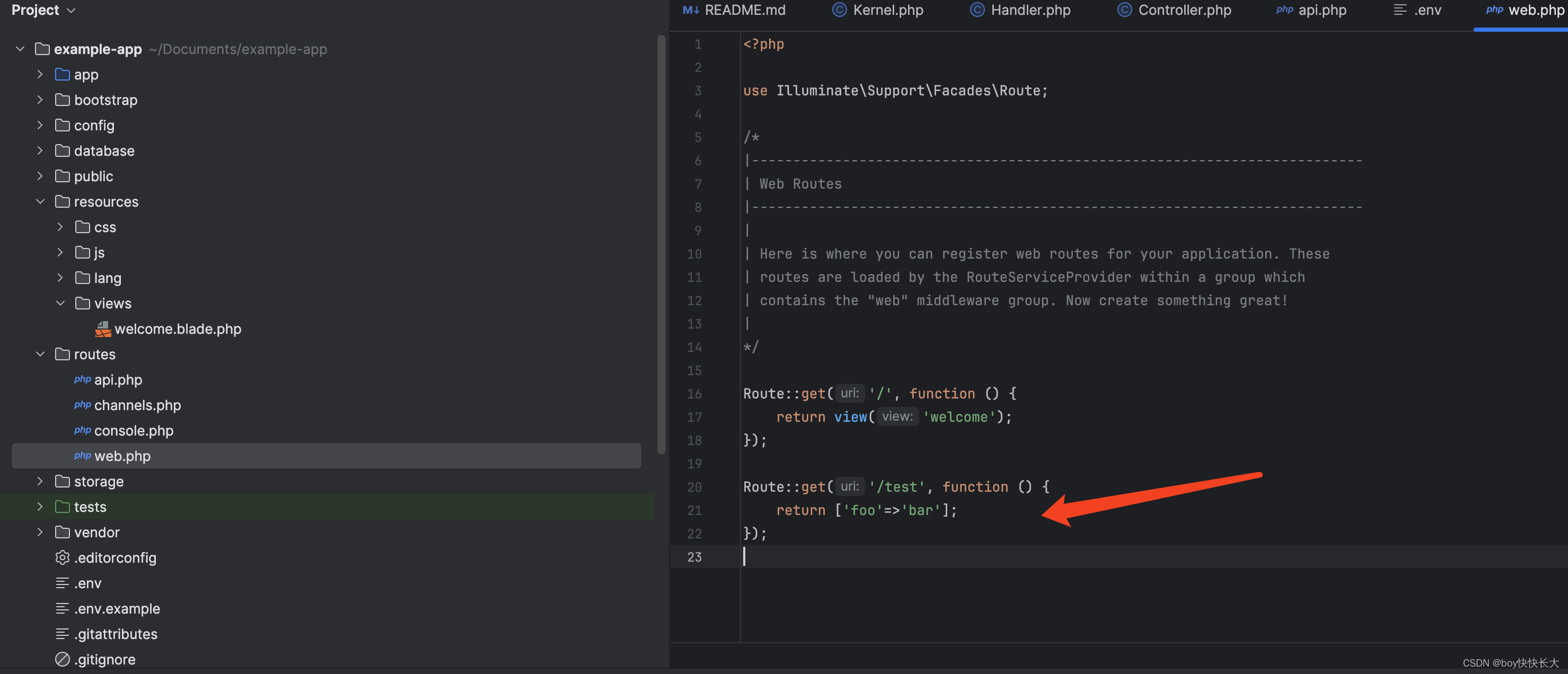This screenshot has width=1568, height=674.
Task: Click the 'use' keyword on line 3
Action: point(755,91)
